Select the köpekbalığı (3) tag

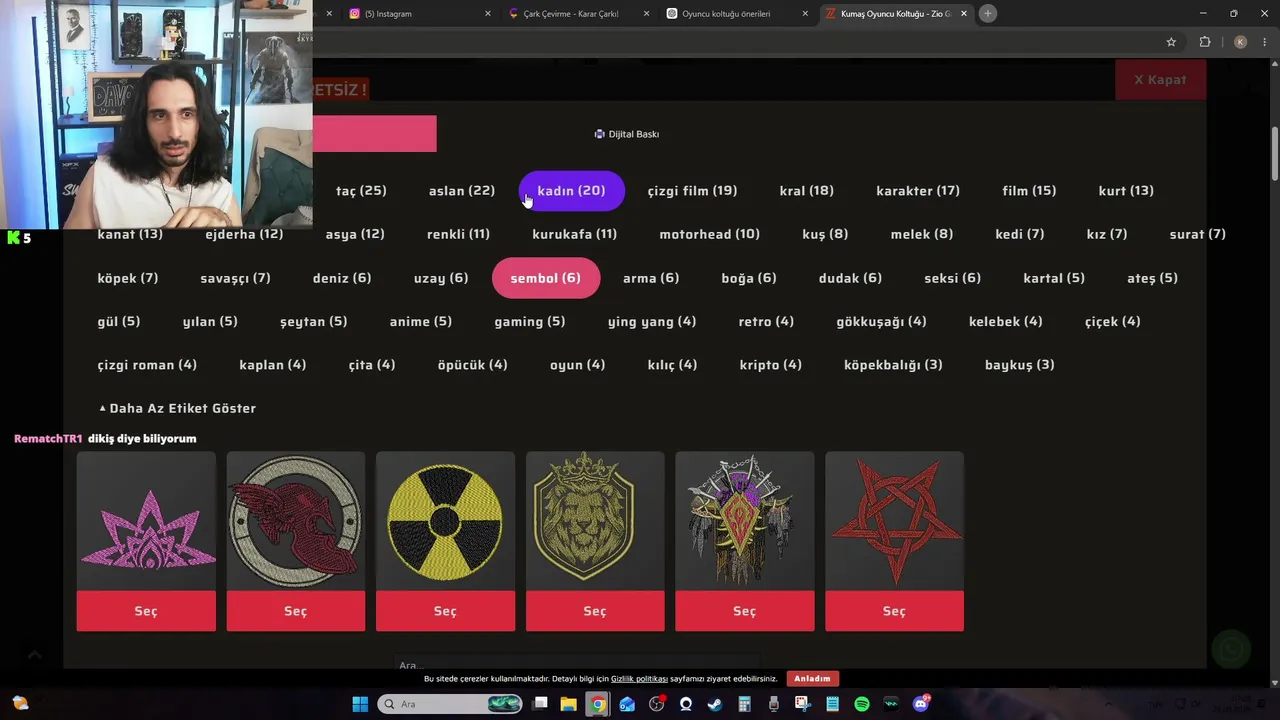tap(893, 365)
